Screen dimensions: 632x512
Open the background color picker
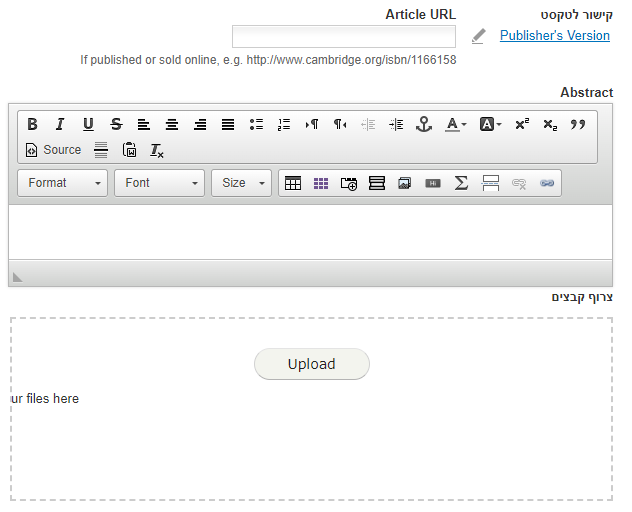click(x=491, y=124)
